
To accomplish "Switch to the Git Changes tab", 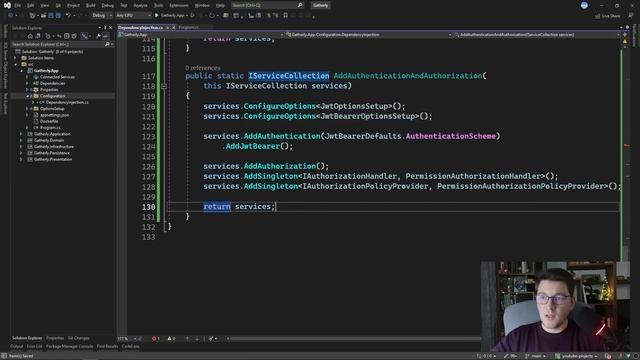I will 78,338.
